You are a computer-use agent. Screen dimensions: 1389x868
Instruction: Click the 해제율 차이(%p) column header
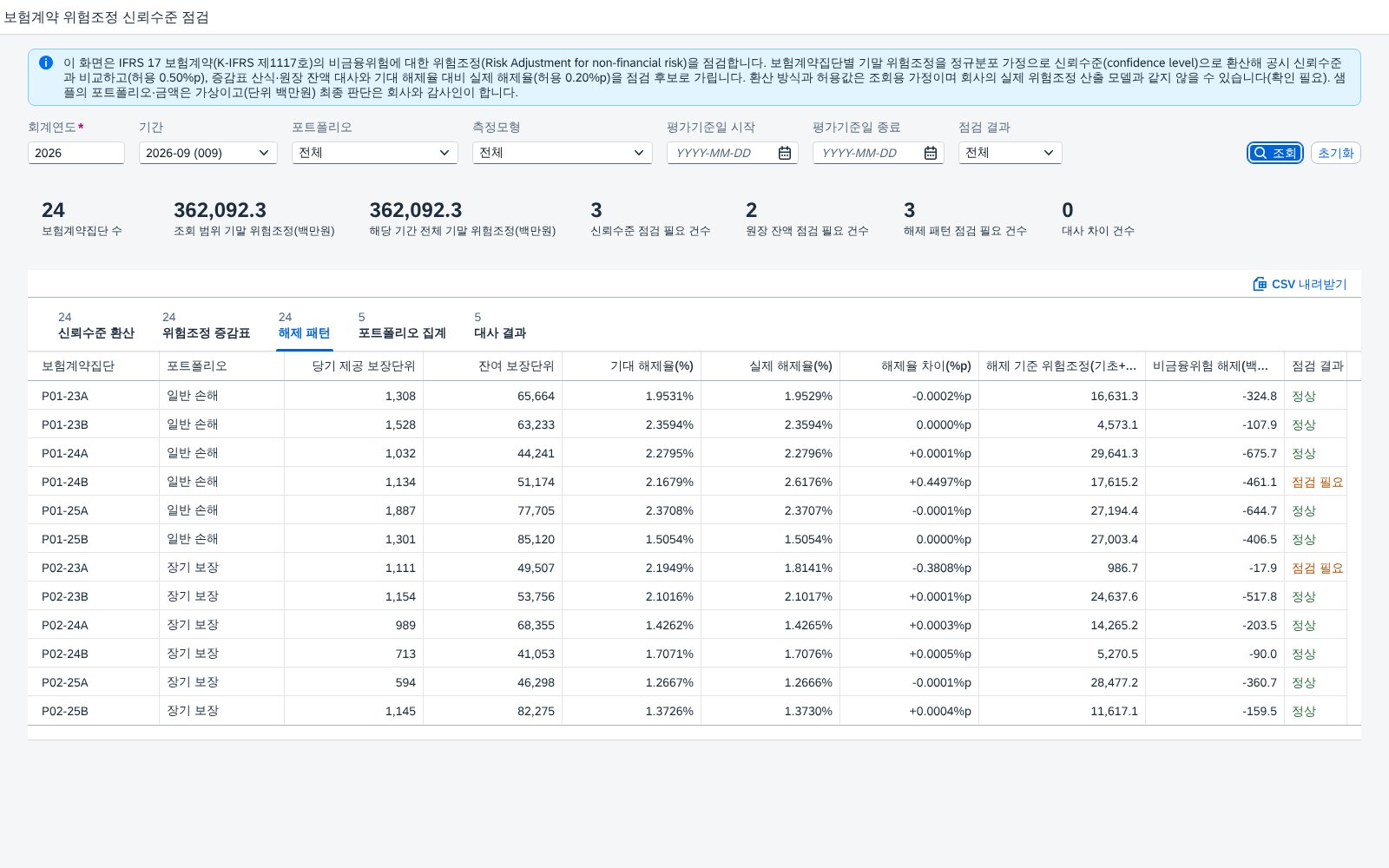tap(910, 366)
